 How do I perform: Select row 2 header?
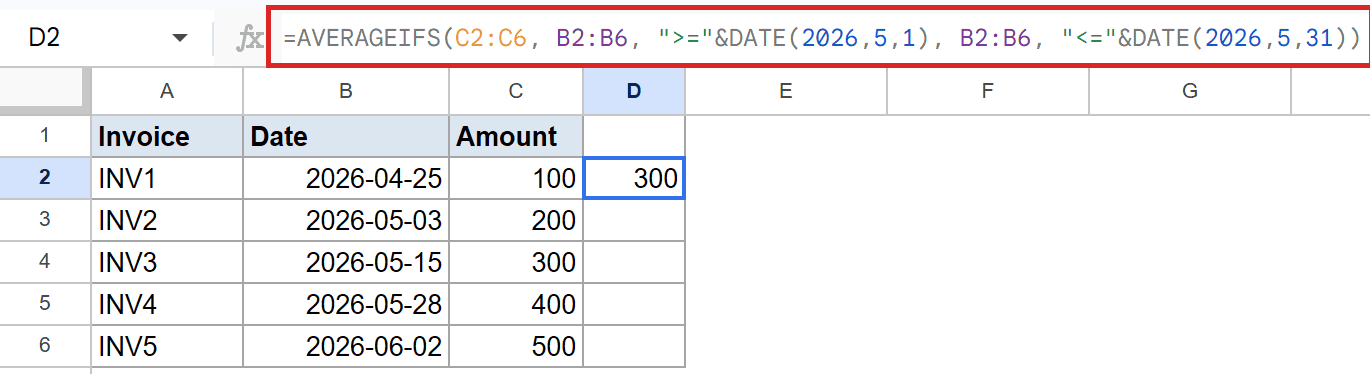45,178
